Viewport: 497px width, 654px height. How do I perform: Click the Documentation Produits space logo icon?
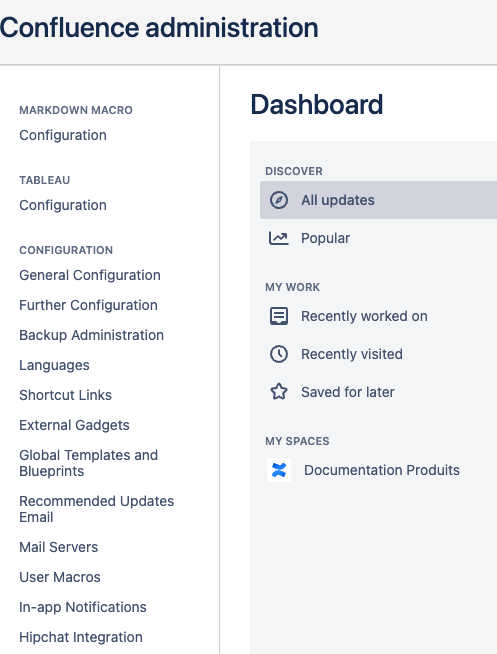279,470
